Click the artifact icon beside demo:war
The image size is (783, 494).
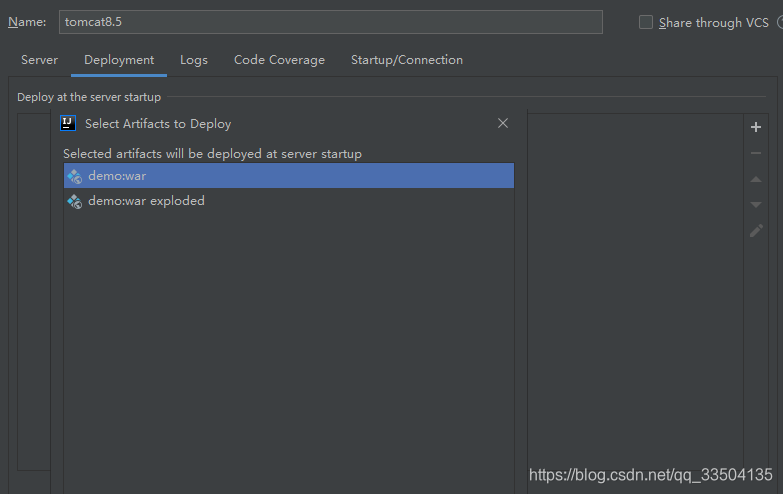[74, 176]
